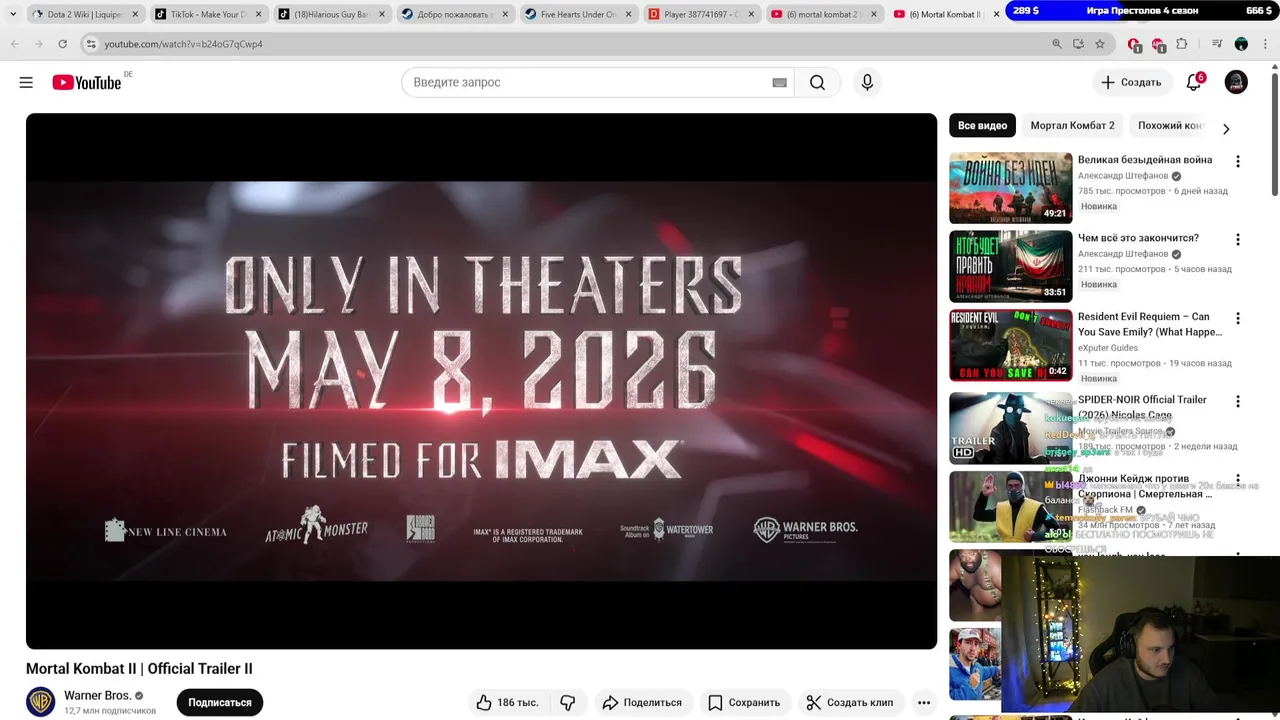Image resolution: width=1280 pixels, height=720 pixels.
Task: Open the YouTube guide hamburger menu
Action: pos(26,82)
